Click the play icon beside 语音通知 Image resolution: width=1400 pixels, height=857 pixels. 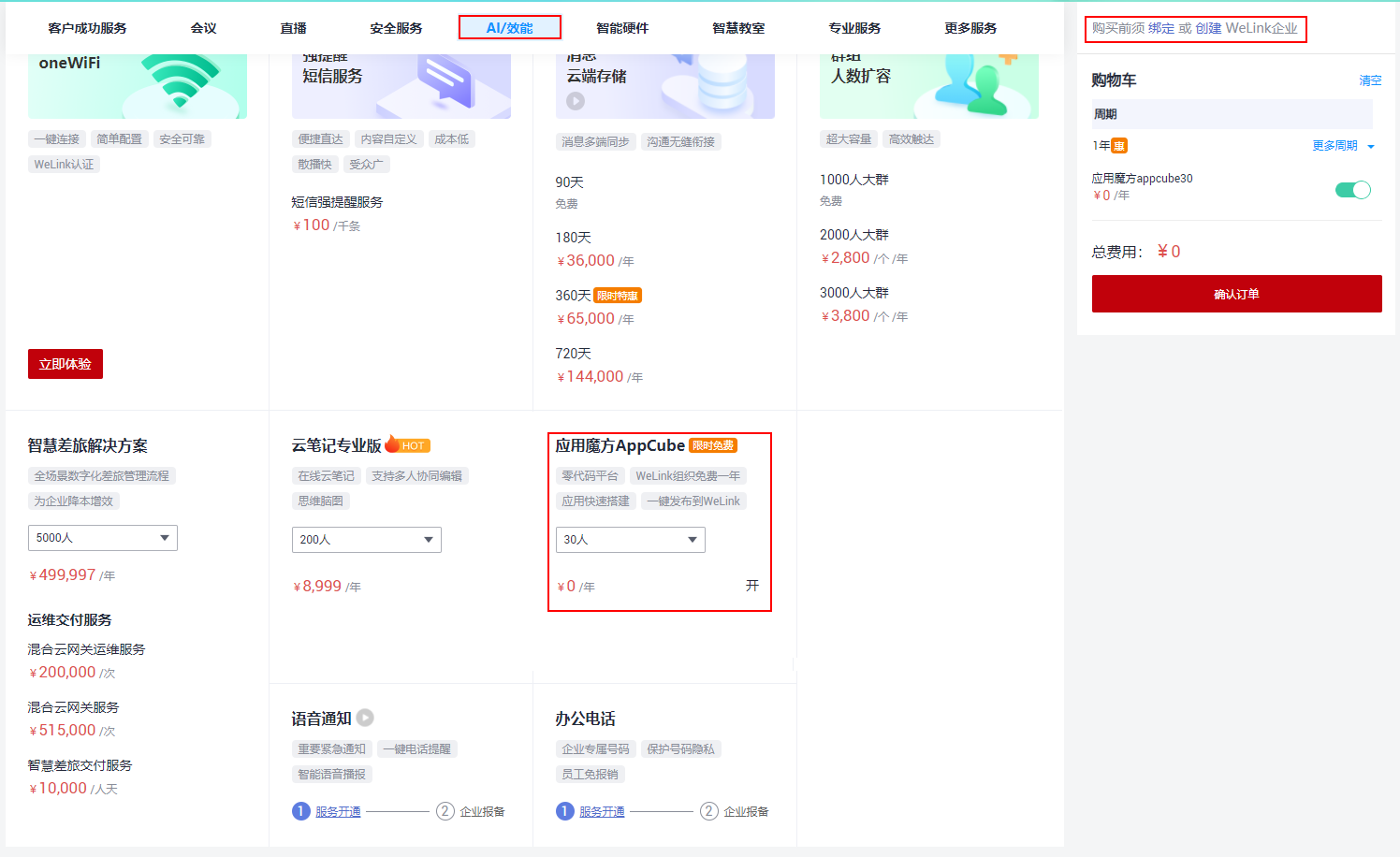point(365,718)
